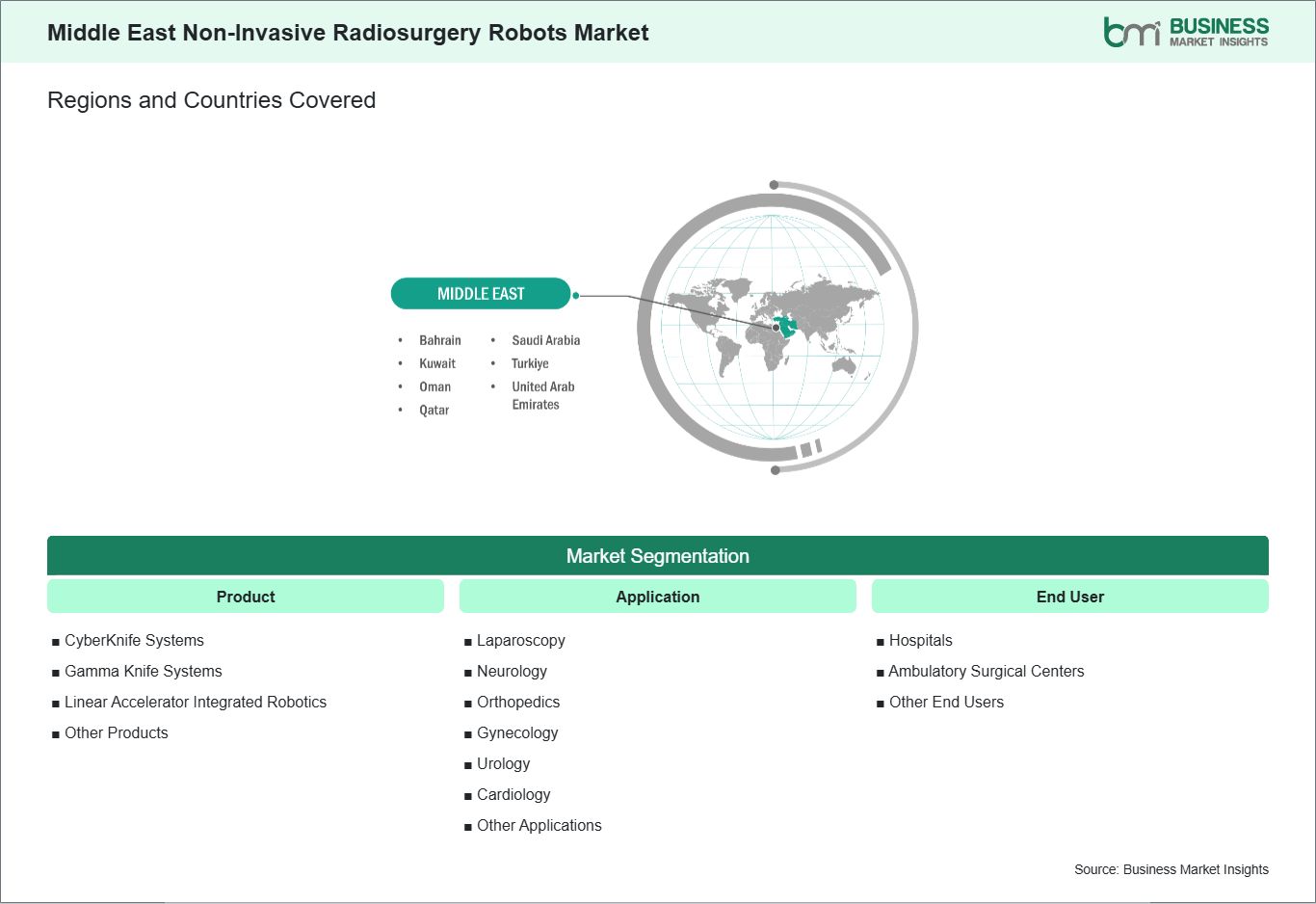1316x904 pixels.
Task: Click 'CyberKnife Systems' in the Product list
Action: pyautogui.click(x=134, y=640)
